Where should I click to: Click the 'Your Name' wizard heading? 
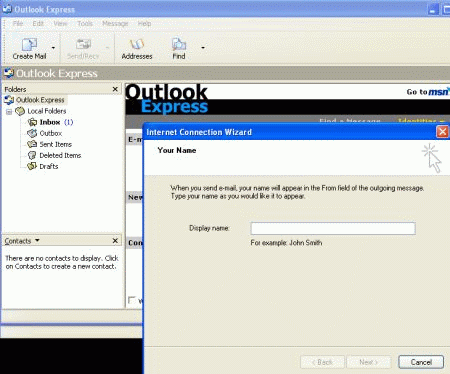[177, 150]
